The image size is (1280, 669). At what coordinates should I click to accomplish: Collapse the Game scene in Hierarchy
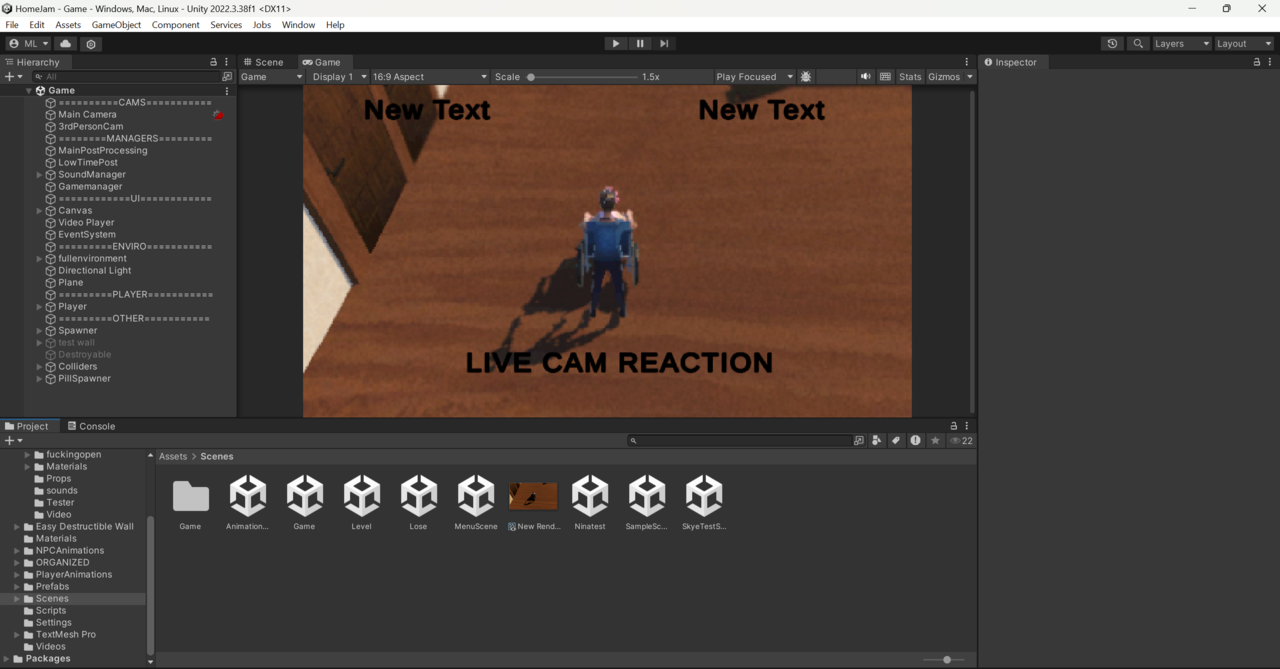29,91
